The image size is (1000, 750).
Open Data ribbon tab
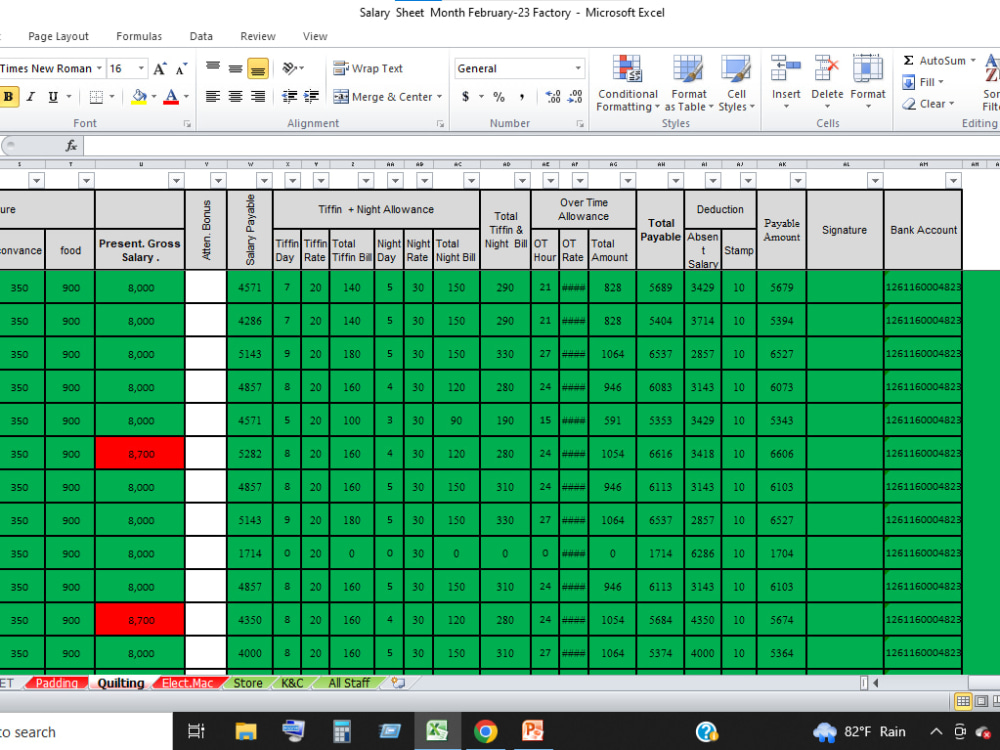click(201, 36)
